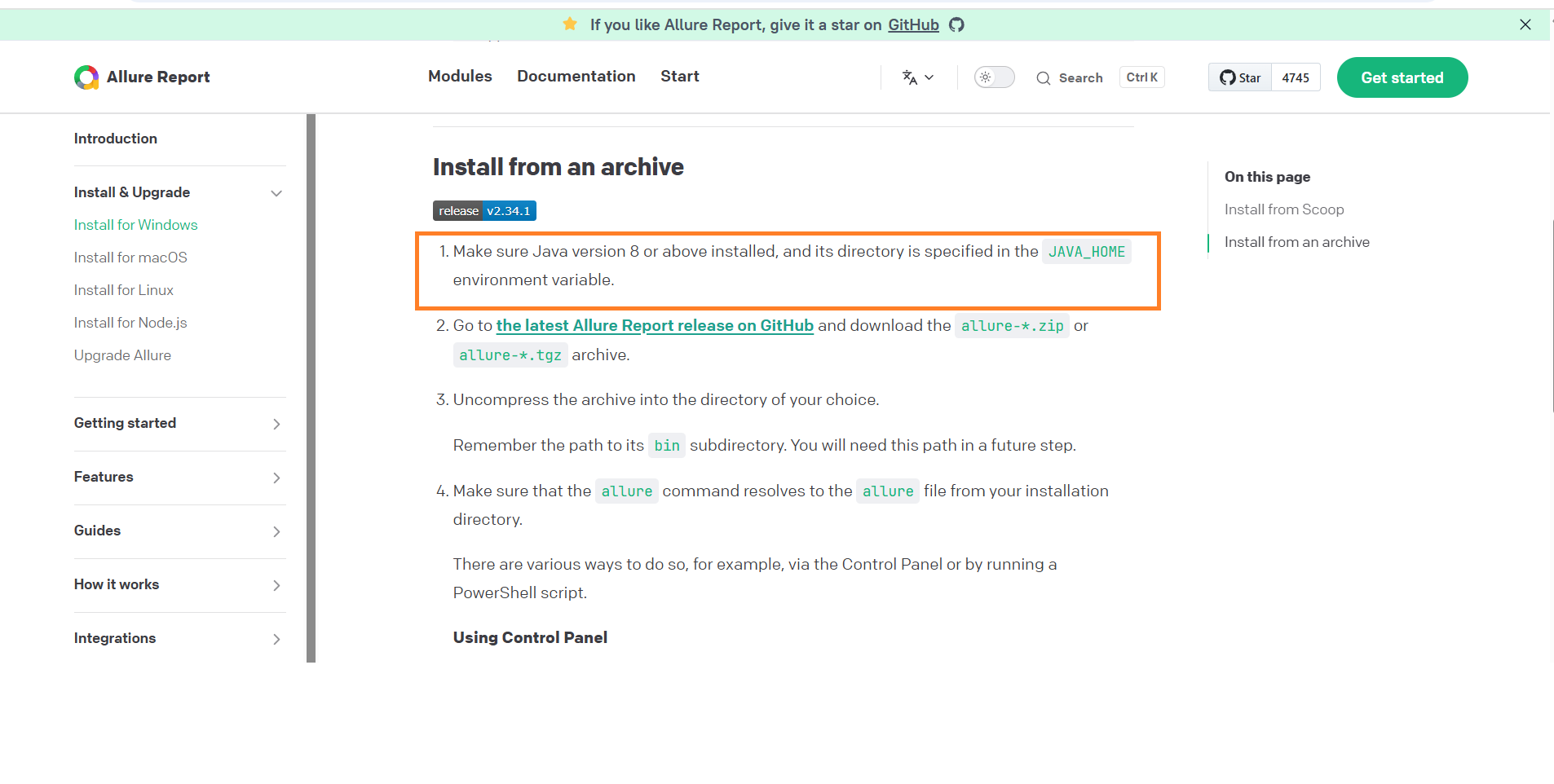Select Install for Linux
Viewport: 1554px width, 784px height.
coord(124,290)
